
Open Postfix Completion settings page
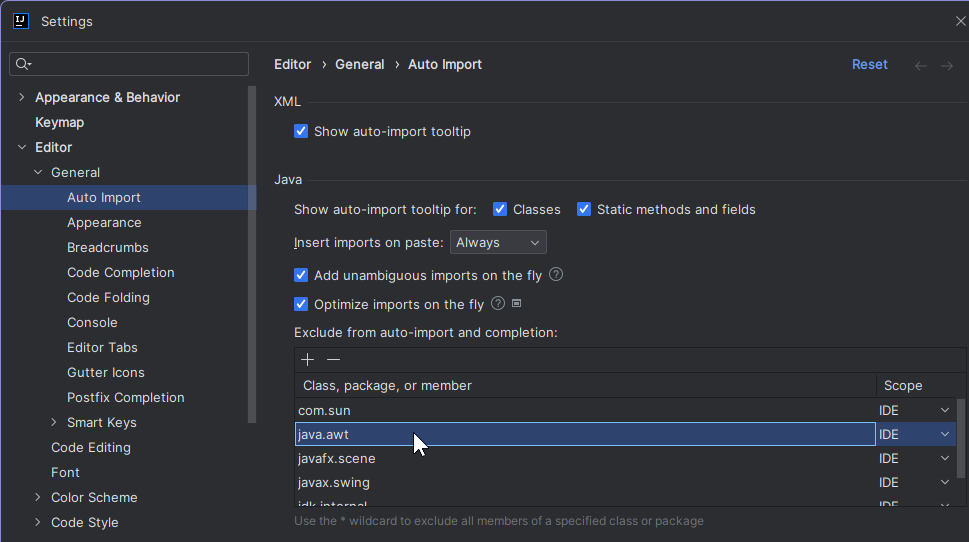pos(125,397)
